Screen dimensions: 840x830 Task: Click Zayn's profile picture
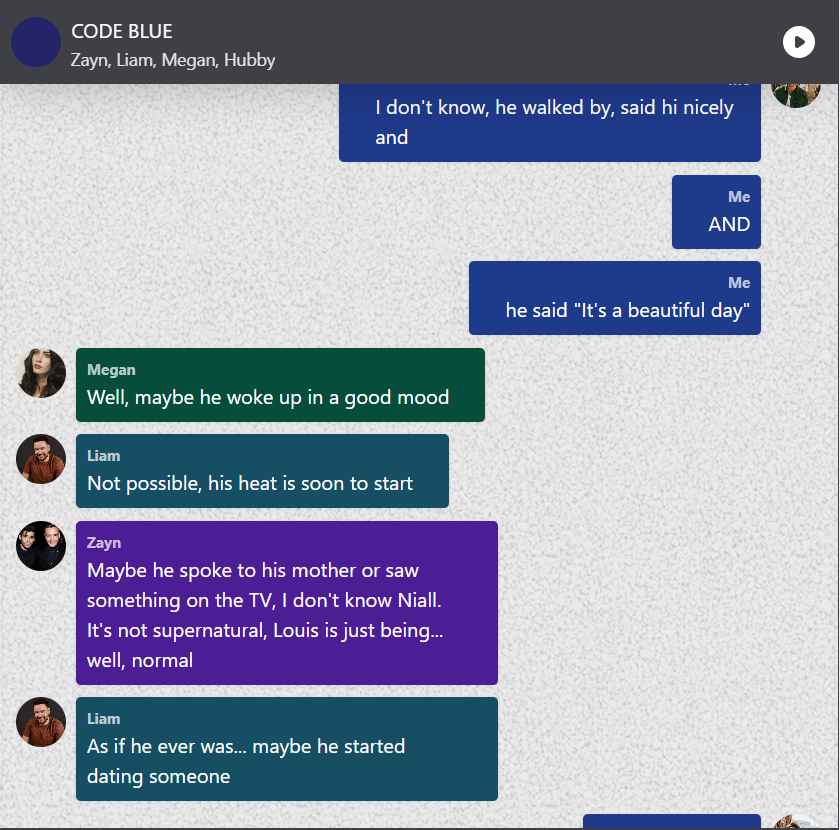(x=41, y=545)
